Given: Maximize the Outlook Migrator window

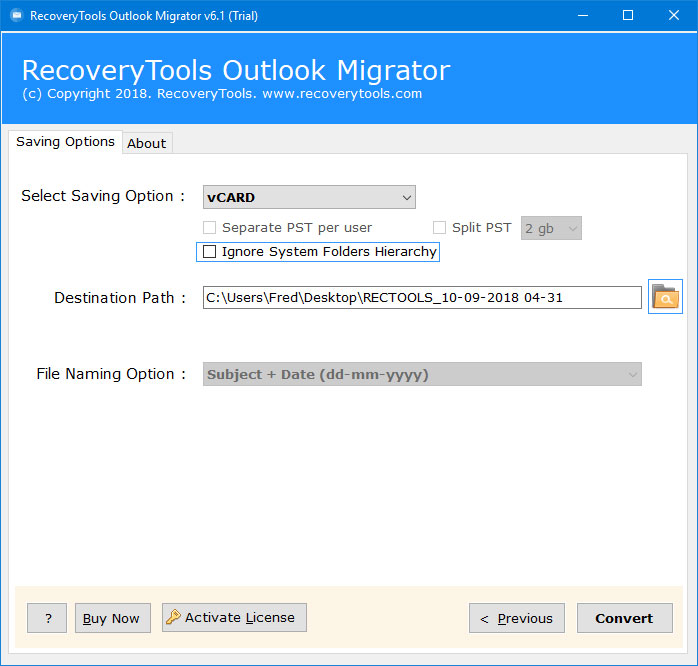Looking at the screenshot, I should coord(628,16).
